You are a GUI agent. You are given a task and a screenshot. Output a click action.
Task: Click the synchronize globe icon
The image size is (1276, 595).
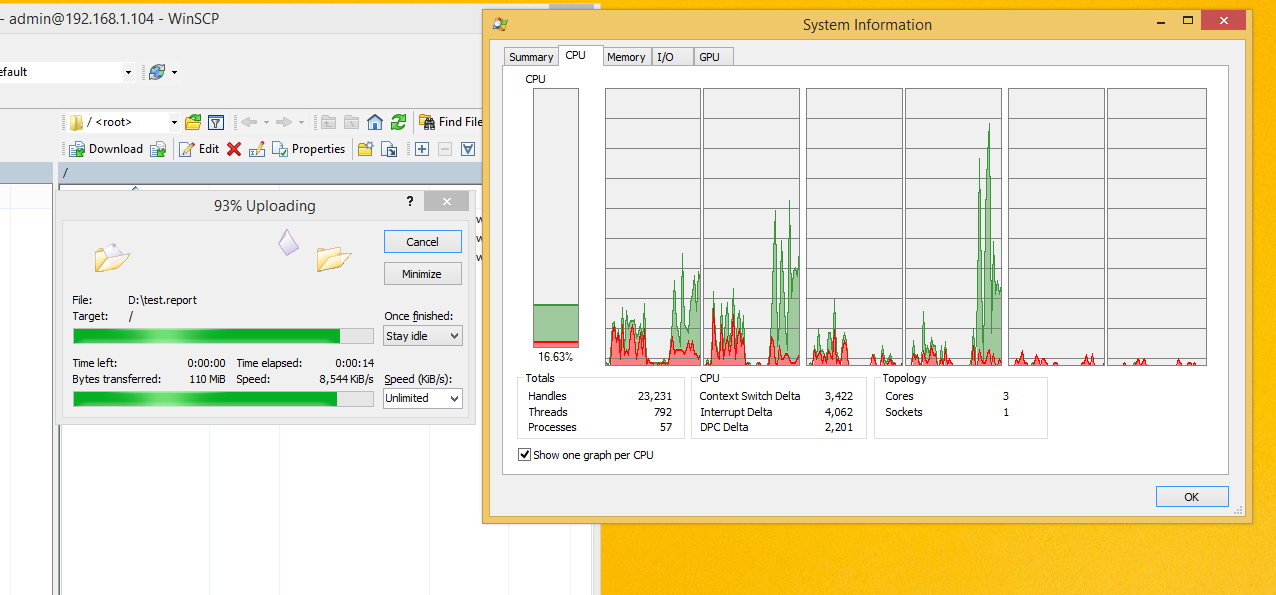[157, 72]
